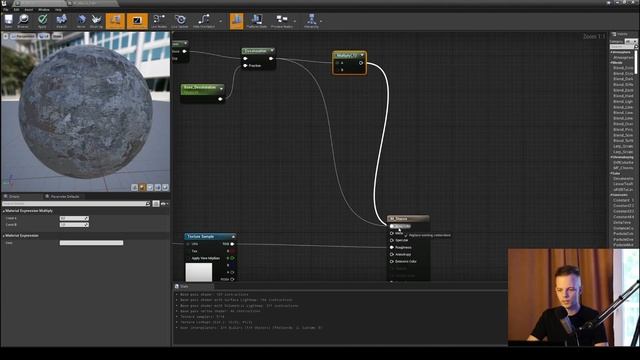Click the Preview Nodes toolbar icon

(282, 21)
